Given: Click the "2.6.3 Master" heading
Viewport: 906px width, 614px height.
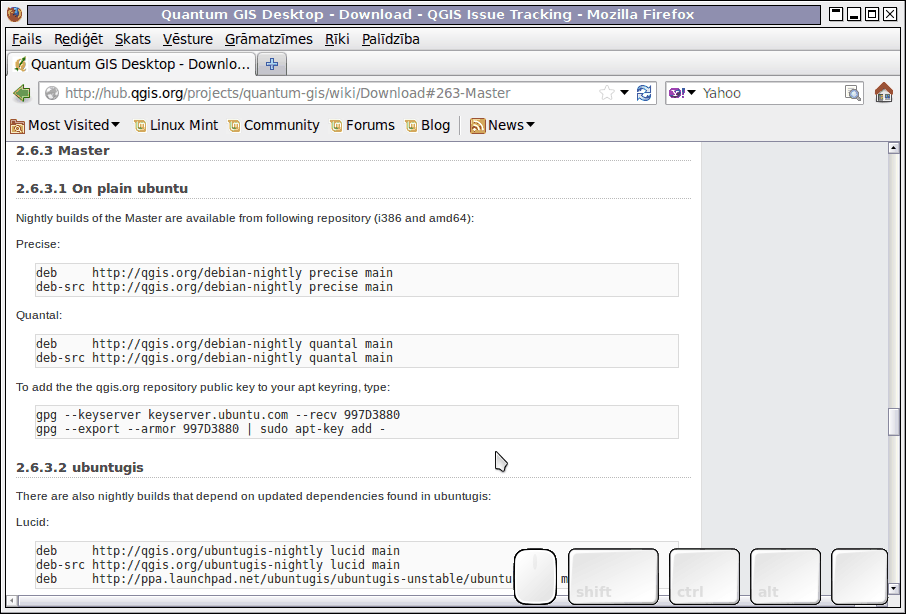Looking at the screenshot, I should tap(63, 151).
